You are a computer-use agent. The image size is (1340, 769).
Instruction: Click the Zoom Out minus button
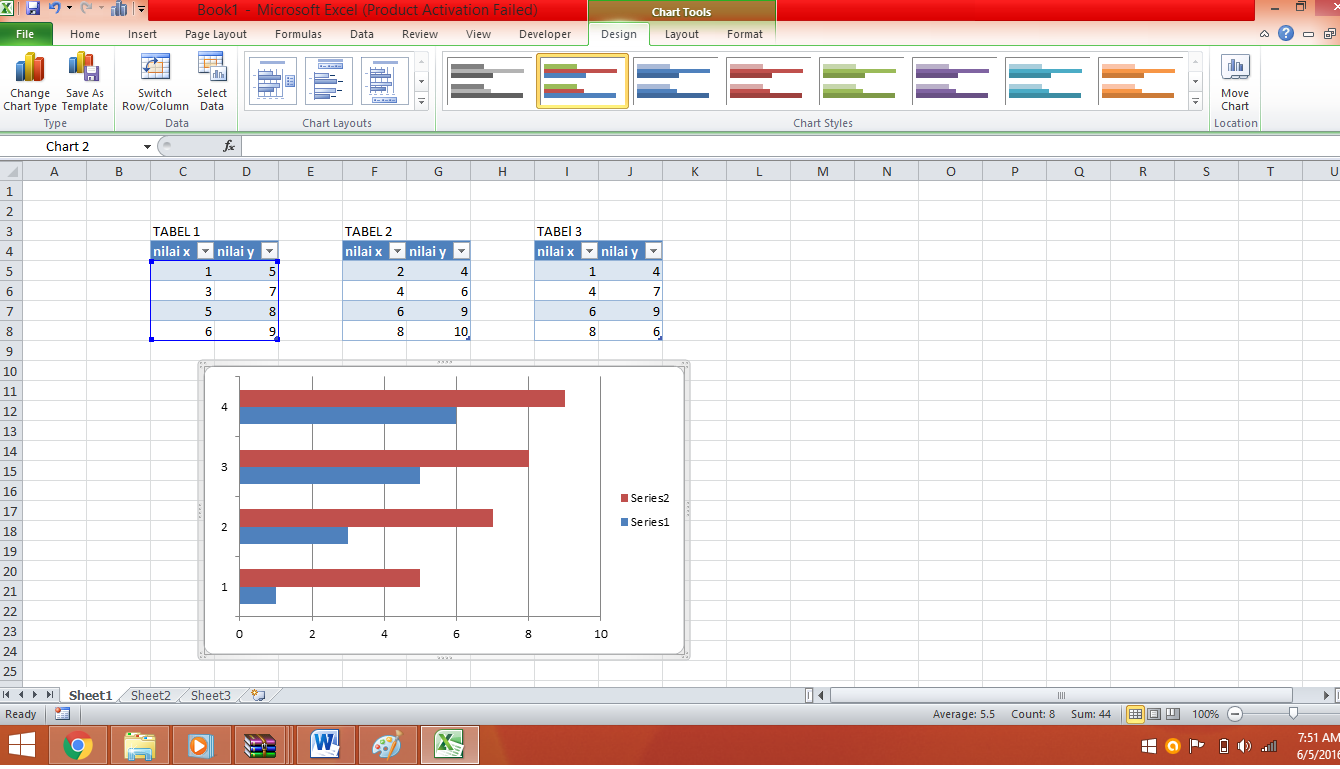point(1235,713)
